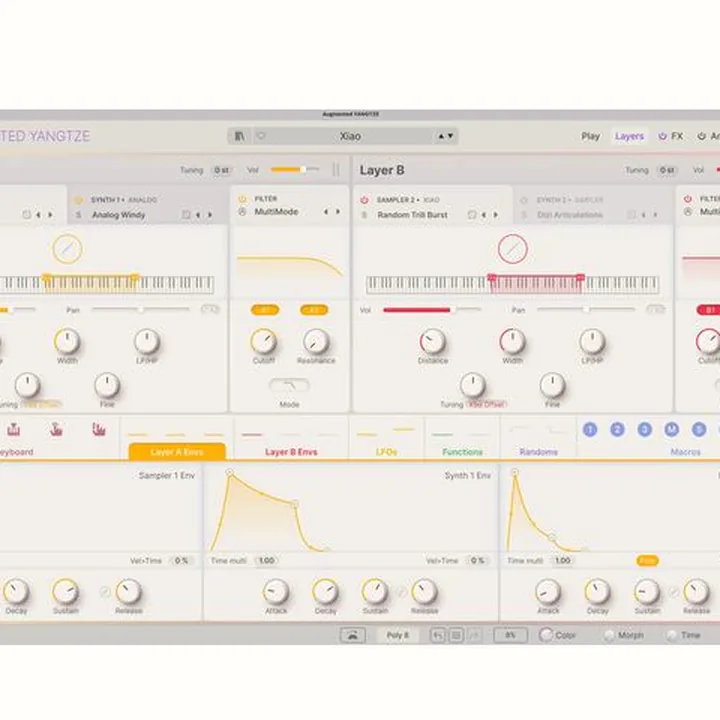The height and width of the screenshot is (720, 720).
Task: Select previous MultiMode filter type arrow
Action: coord(326,212)
